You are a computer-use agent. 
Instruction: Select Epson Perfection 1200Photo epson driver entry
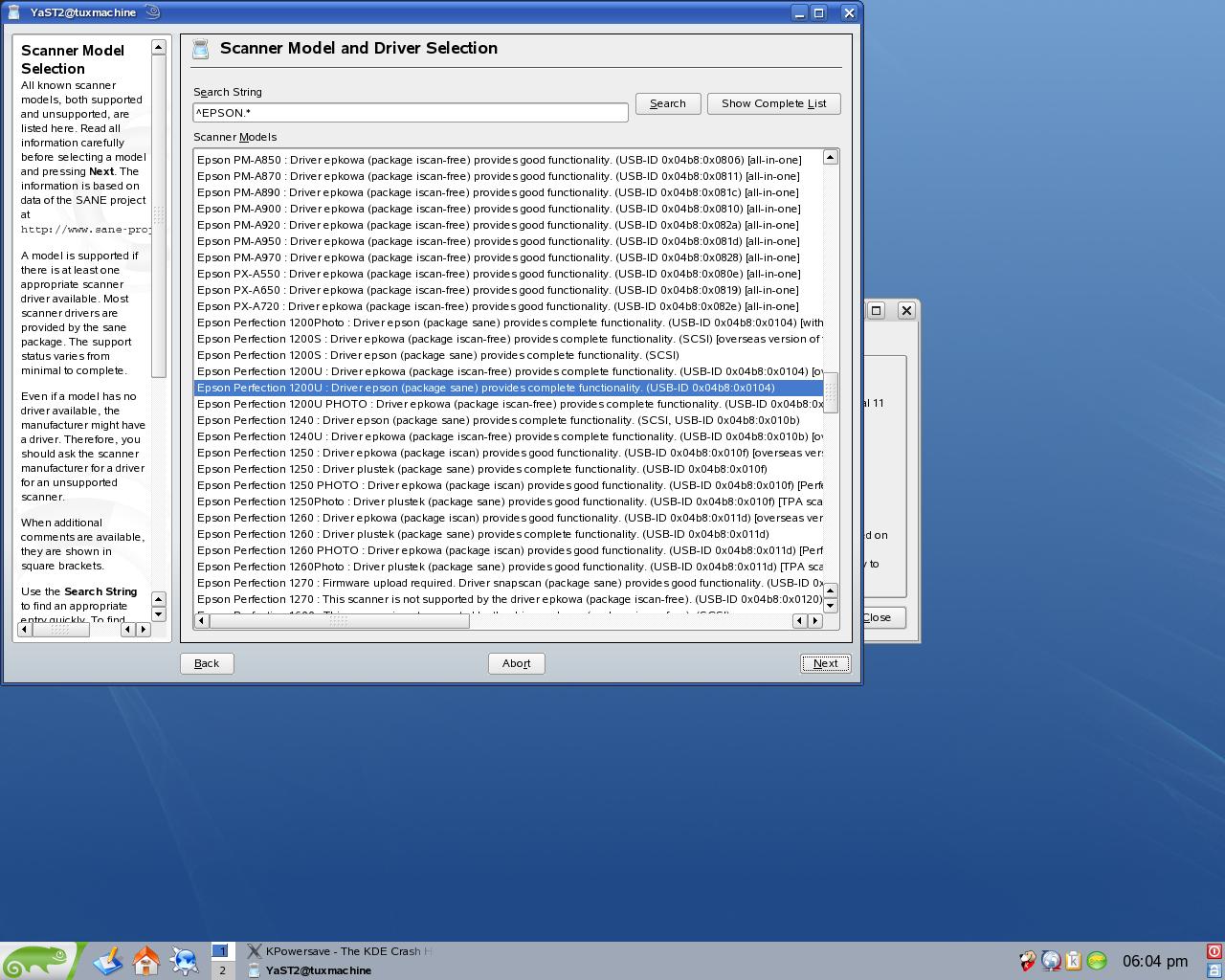(x=508, y=323)
